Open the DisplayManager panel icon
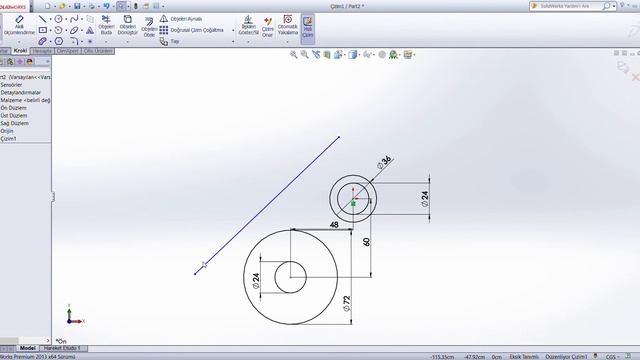Viewport: 640px width, 360px height. point(29,62)
